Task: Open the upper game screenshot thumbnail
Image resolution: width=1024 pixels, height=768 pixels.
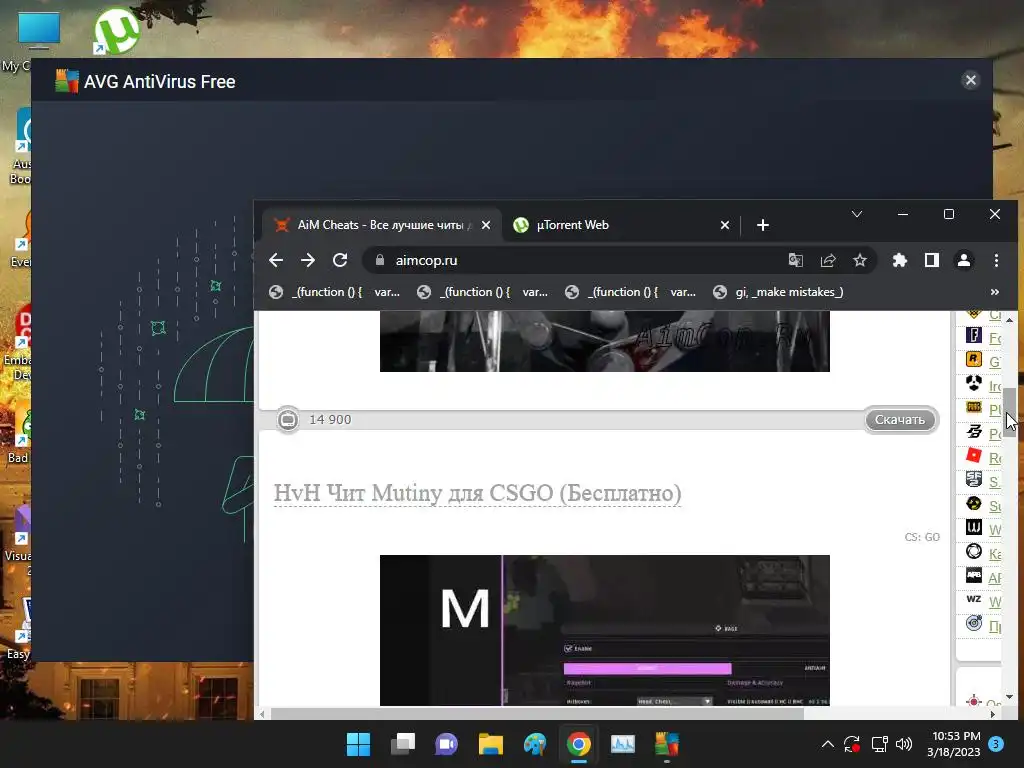Action: point(605,341)
